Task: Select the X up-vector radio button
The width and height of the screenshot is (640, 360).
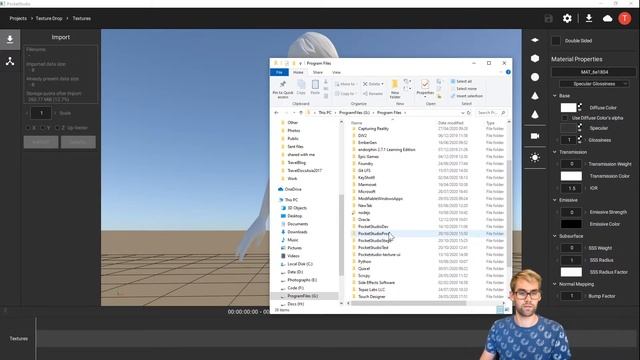Action: point(28,128)
